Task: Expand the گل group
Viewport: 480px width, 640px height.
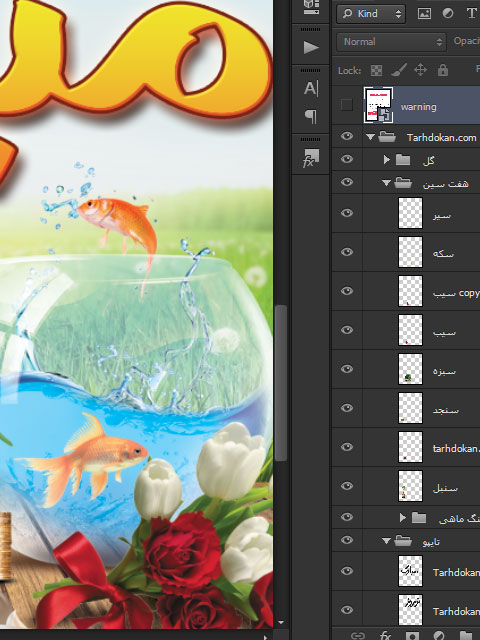Action: click(x=387, y=160)
